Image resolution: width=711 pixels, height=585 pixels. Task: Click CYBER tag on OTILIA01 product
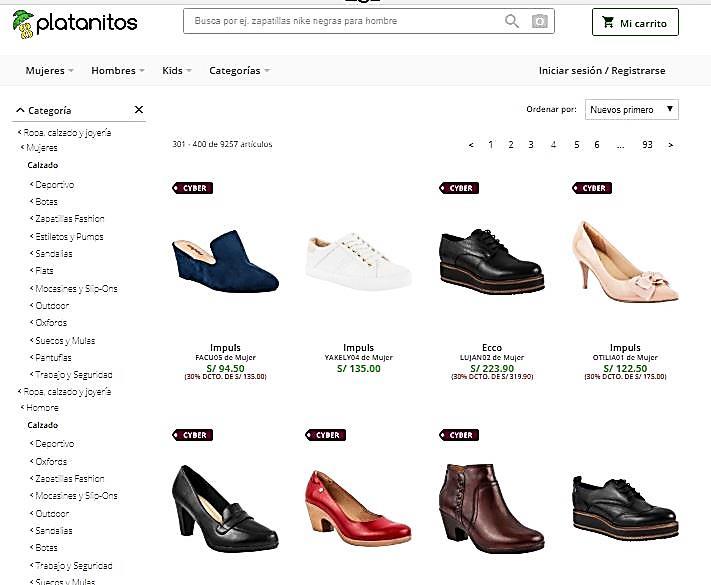click(592, 188)
